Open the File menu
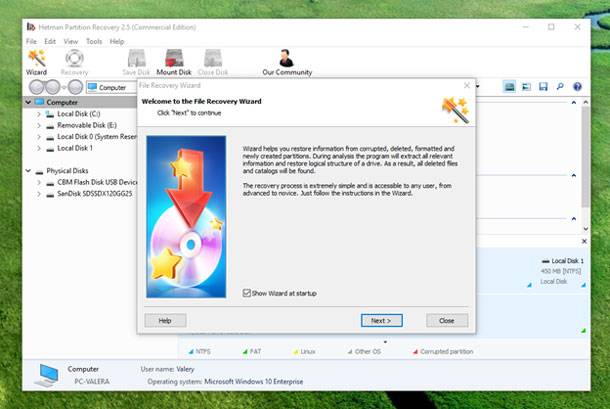Image resolution: width=610 pixels, height=409 pixels. click(32, 41)
